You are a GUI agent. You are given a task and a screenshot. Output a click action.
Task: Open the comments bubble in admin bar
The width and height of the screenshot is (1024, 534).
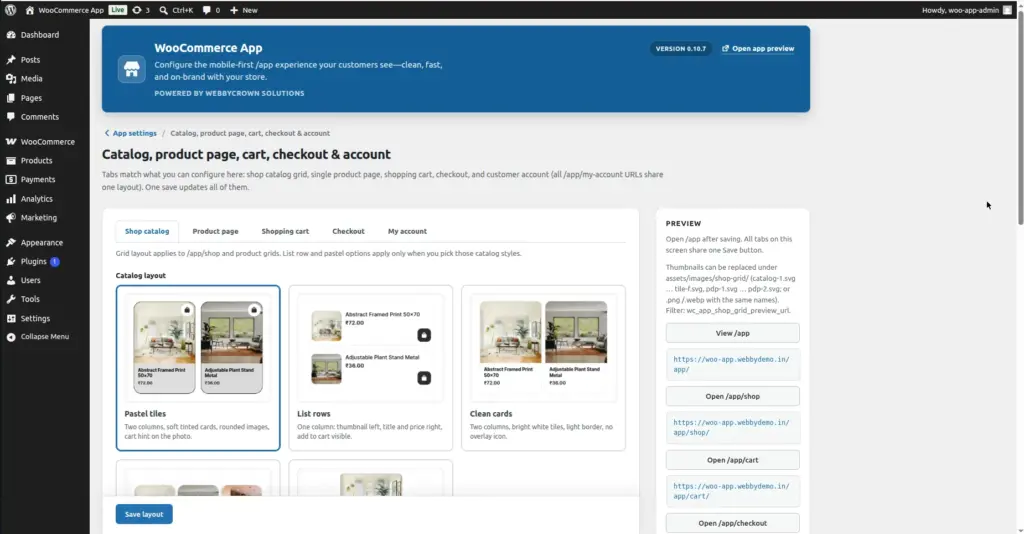tap(206, 10)
